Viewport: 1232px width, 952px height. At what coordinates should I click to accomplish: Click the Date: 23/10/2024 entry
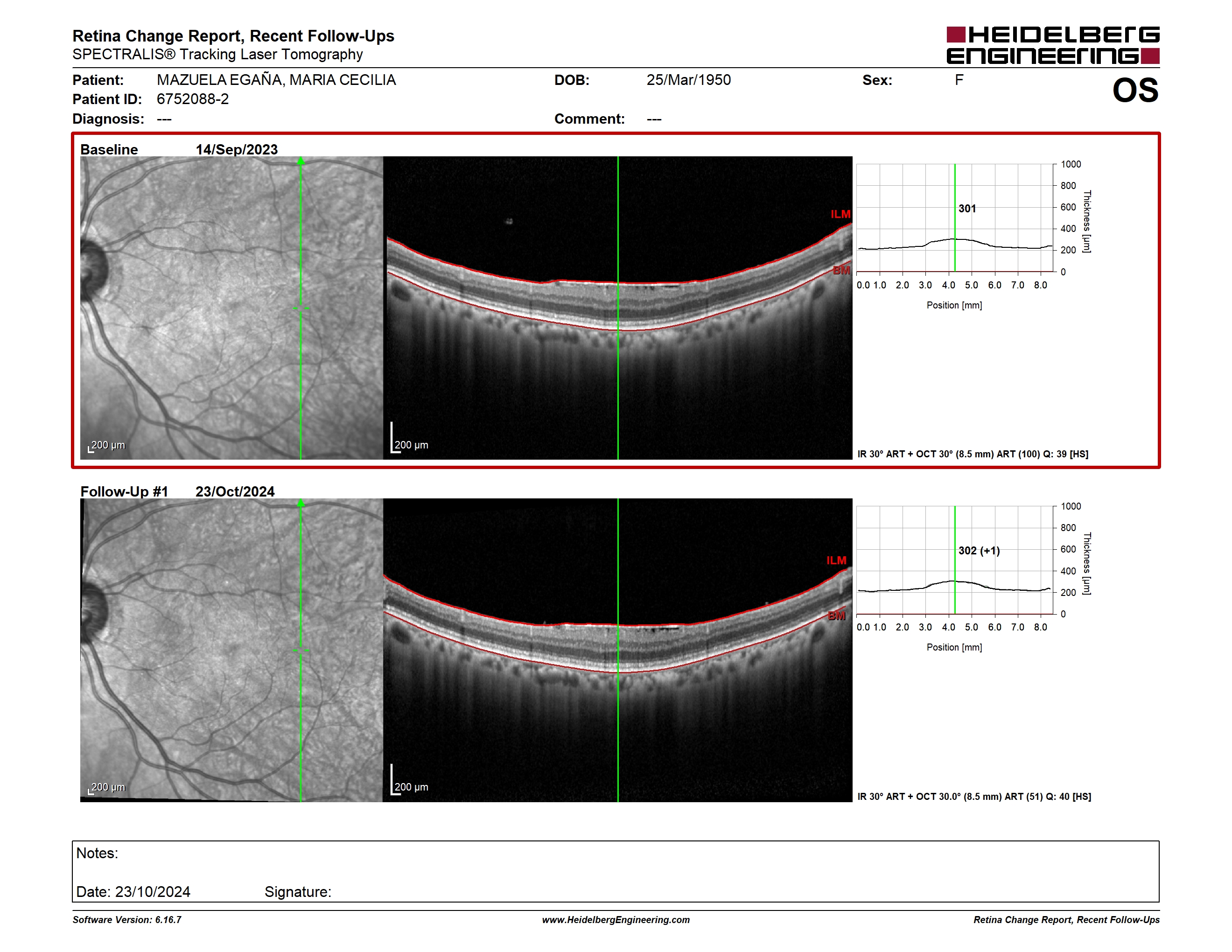tap(133, 892)
